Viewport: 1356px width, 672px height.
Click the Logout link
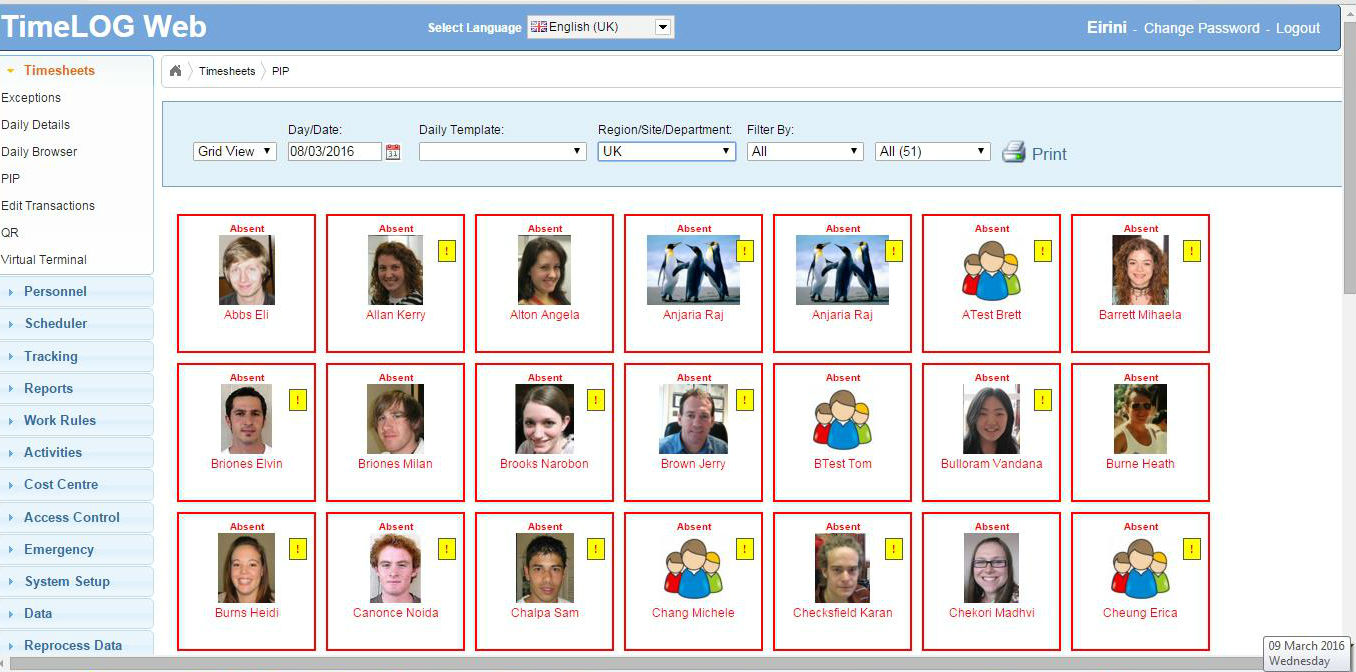coord(1298,28)
